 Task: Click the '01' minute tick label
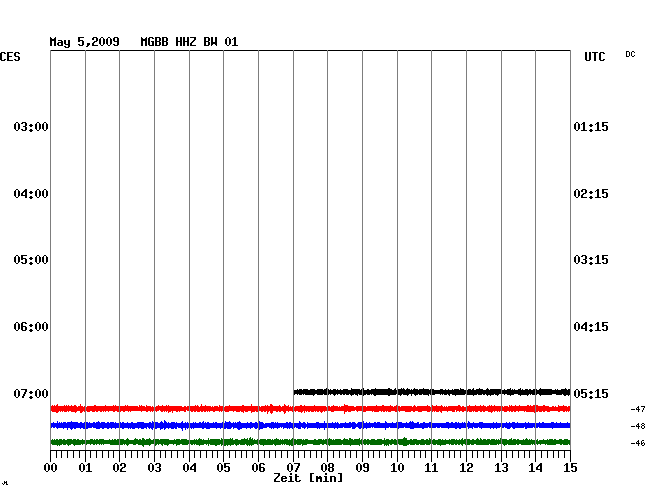(x=85, y=468)
